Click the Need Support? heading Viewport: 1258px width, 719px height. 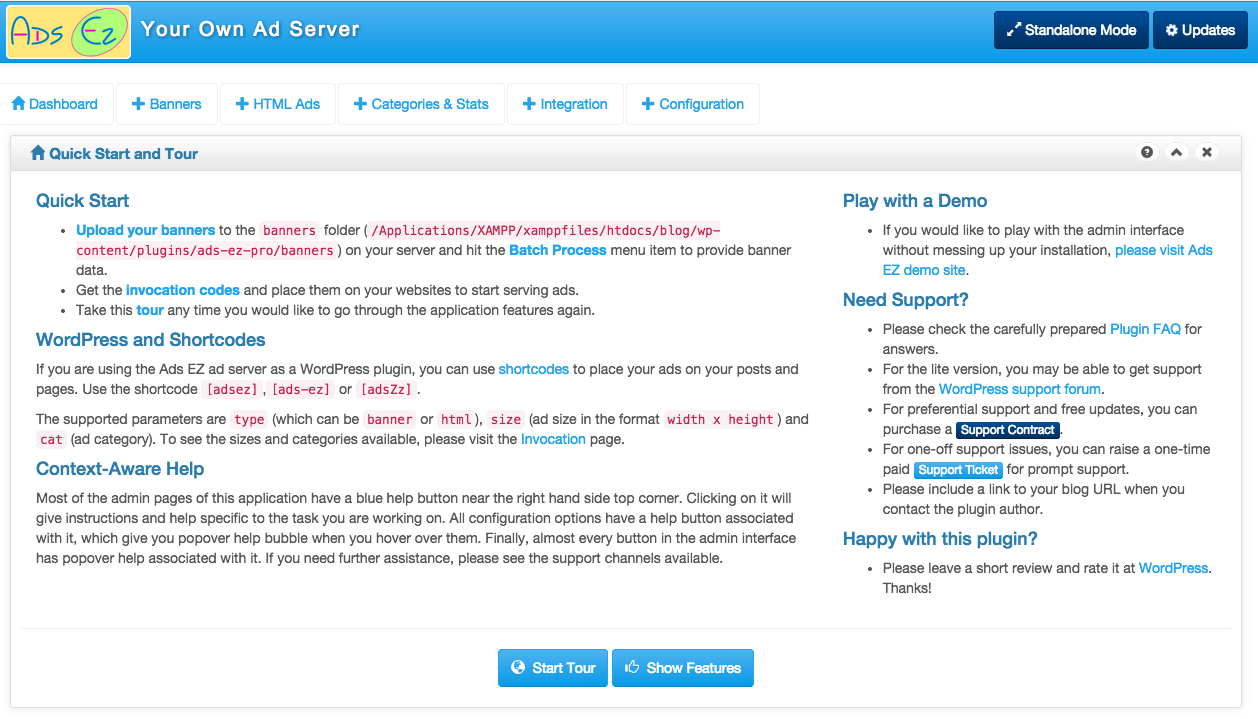(x=906, y=299)
